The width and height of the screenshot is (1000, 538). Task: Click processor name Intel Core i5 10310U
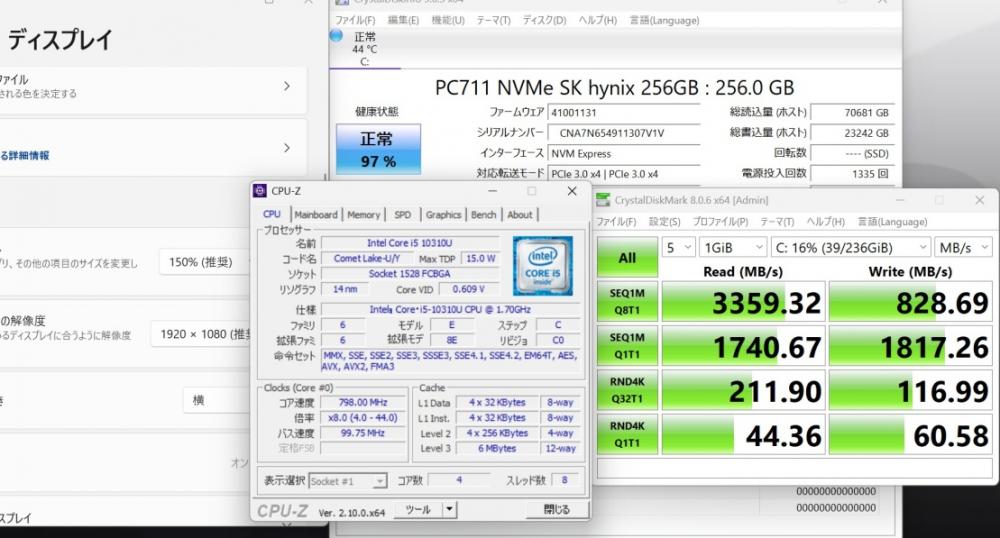pyautogui.click(x=409, y=243)
